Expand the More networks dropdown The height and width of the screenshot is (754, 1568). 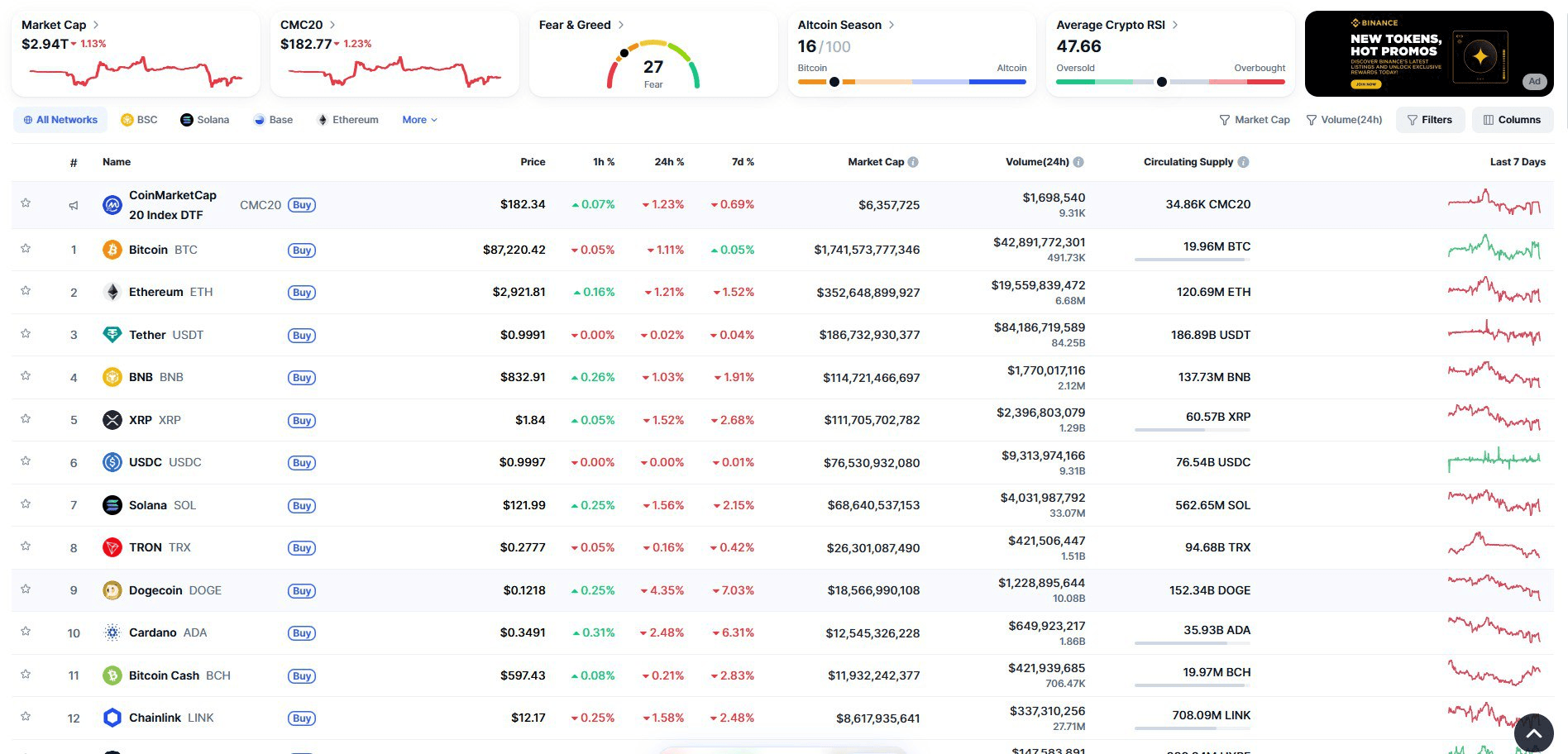(419, 120)
